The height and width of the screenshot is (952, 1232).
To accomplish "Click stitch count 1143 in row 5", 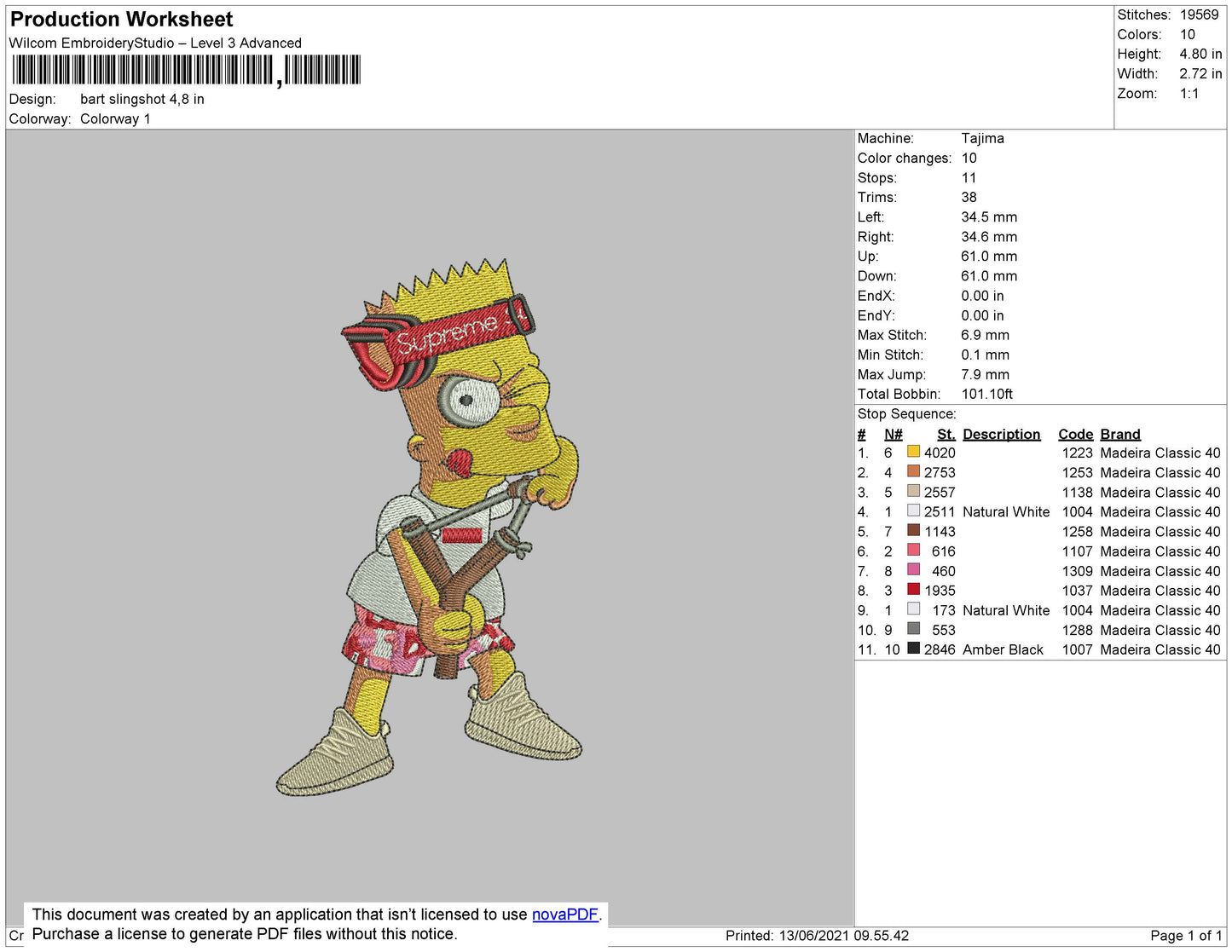I will [x=940, y=532].
